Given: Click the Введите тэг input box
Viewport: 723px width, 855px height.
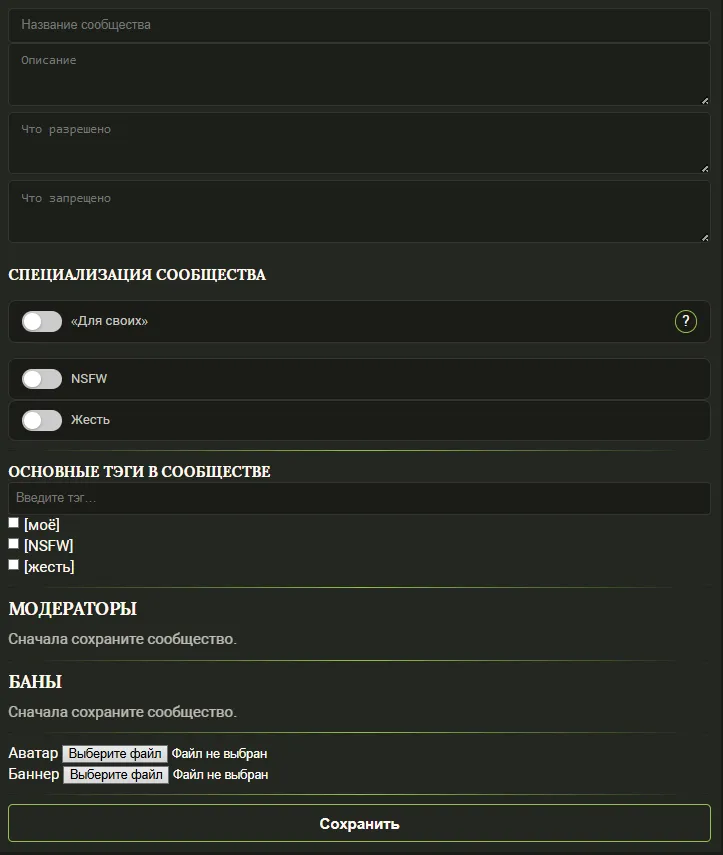Looking at the screenshot, I should [x=359, y=498].
